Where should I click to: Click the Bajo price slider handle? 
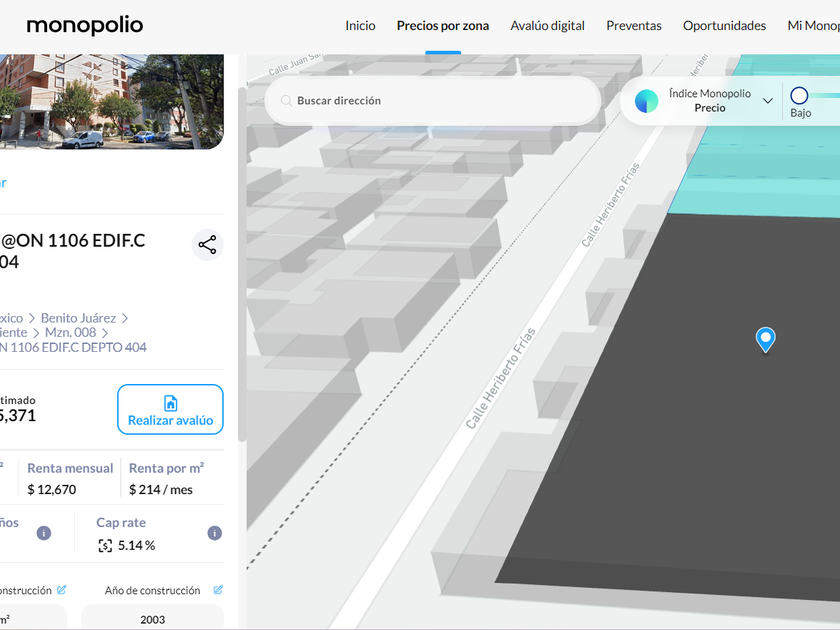[x=799, y=96]
